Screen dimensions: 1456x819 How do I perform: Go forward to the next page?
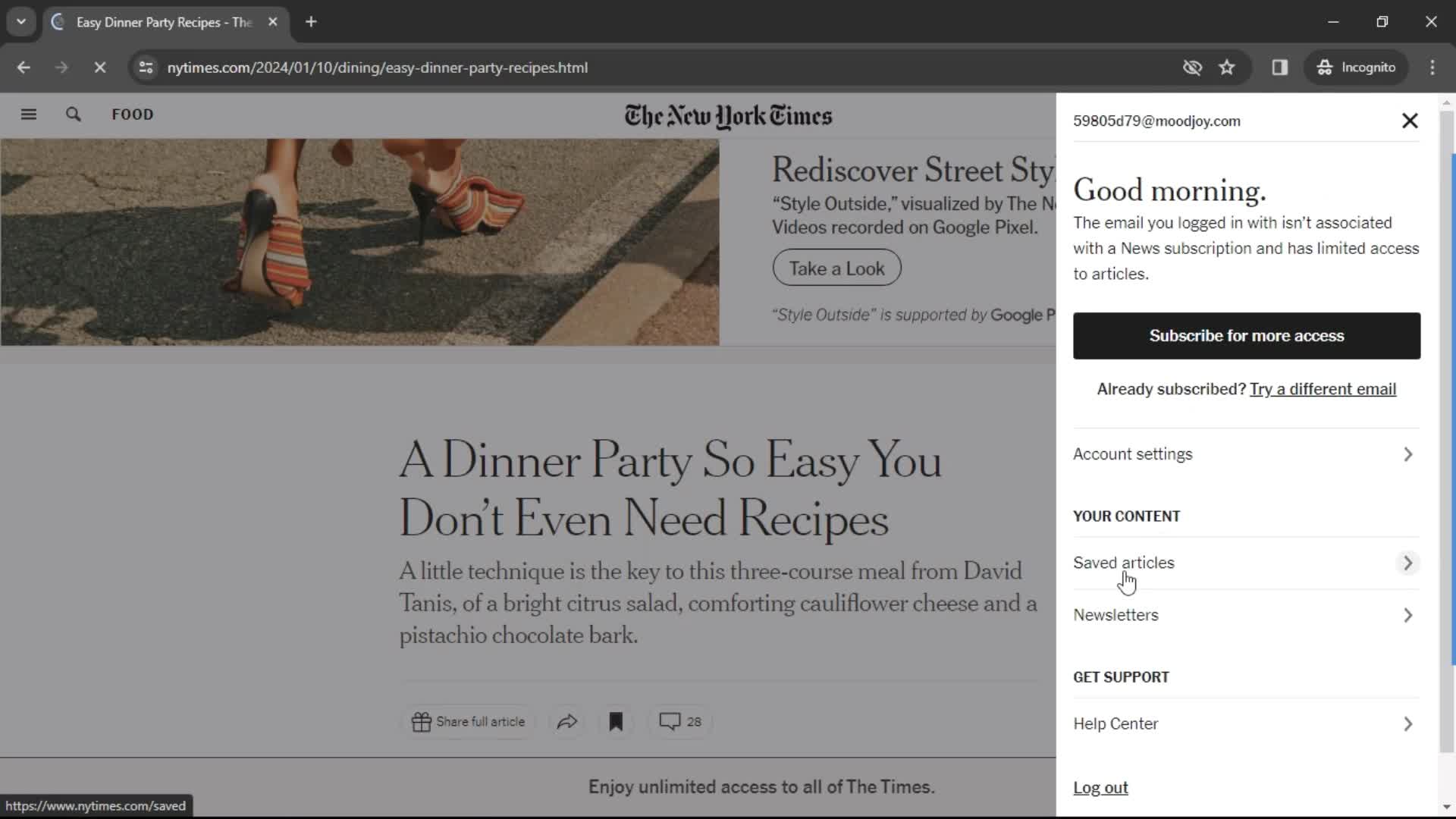pyautogui.click(x=61, y=67)
